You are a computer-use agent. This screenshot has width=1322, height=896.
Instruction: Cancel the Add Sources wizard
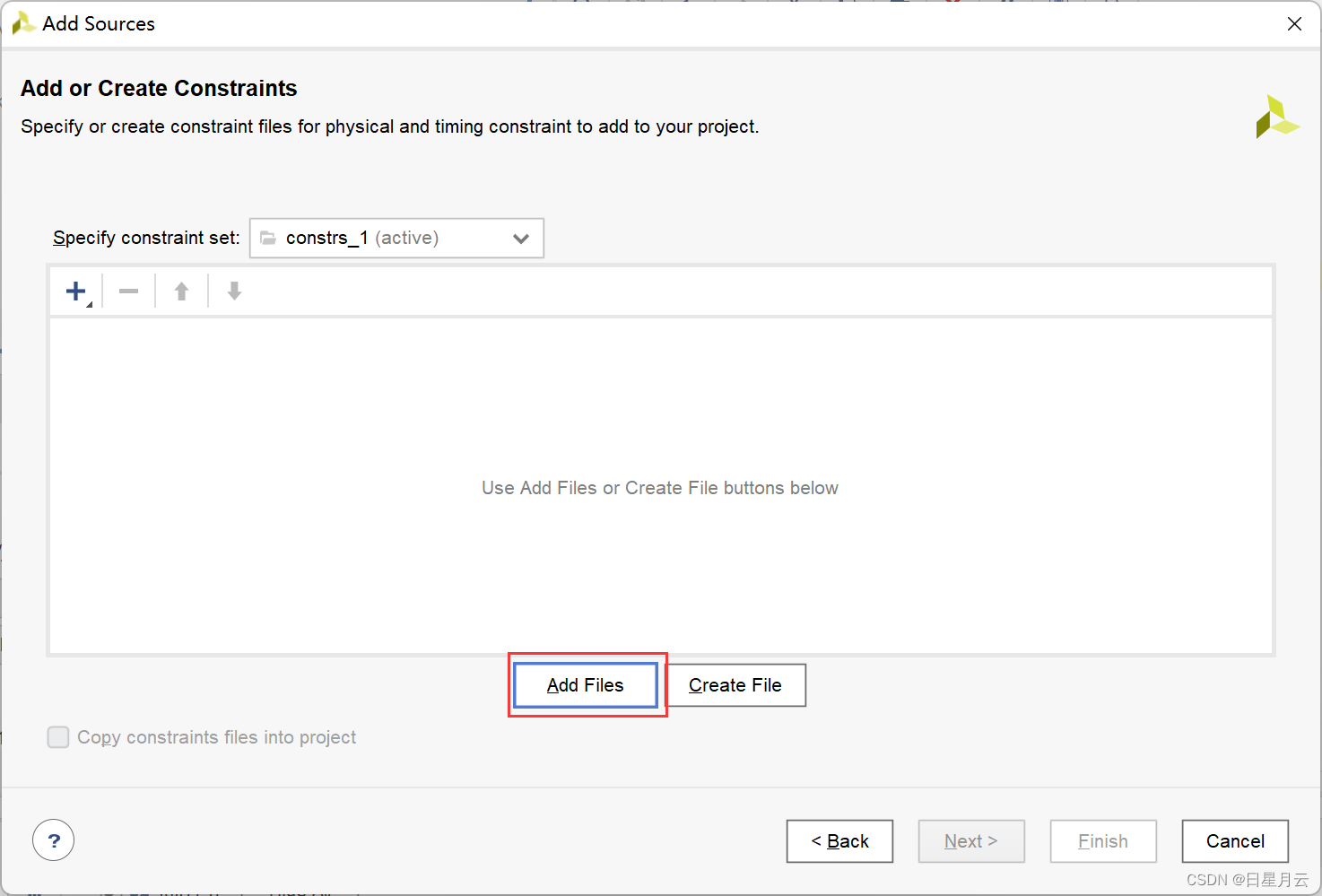[1234, 841]
